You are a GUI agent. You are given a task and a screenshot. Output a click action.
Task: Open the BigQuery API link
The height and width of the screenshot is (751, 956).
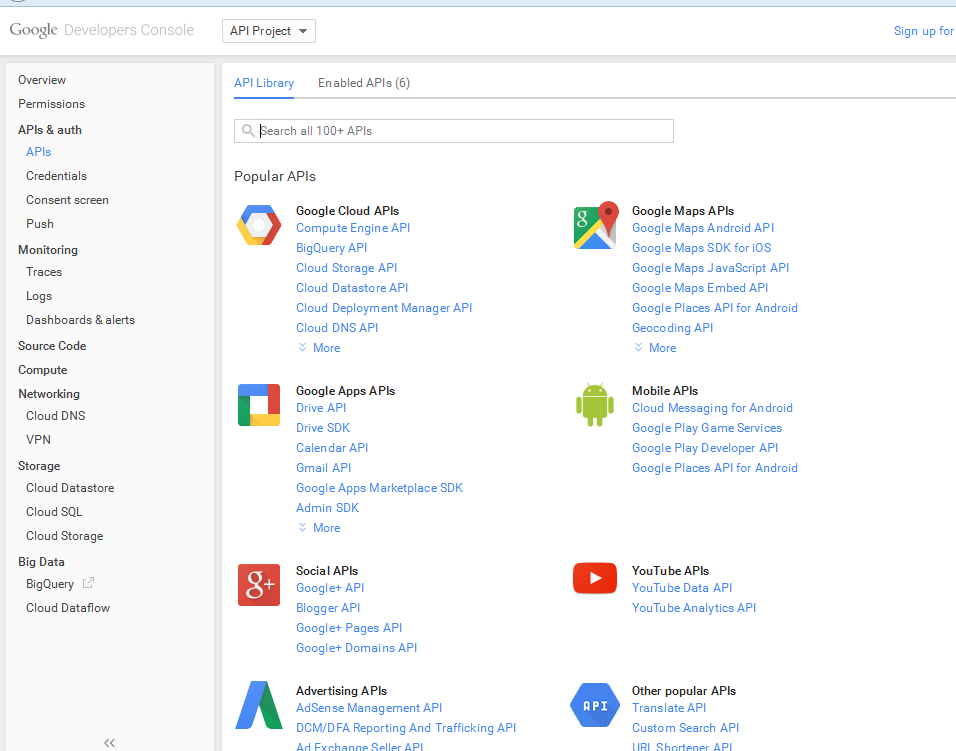tap(332, 248)
